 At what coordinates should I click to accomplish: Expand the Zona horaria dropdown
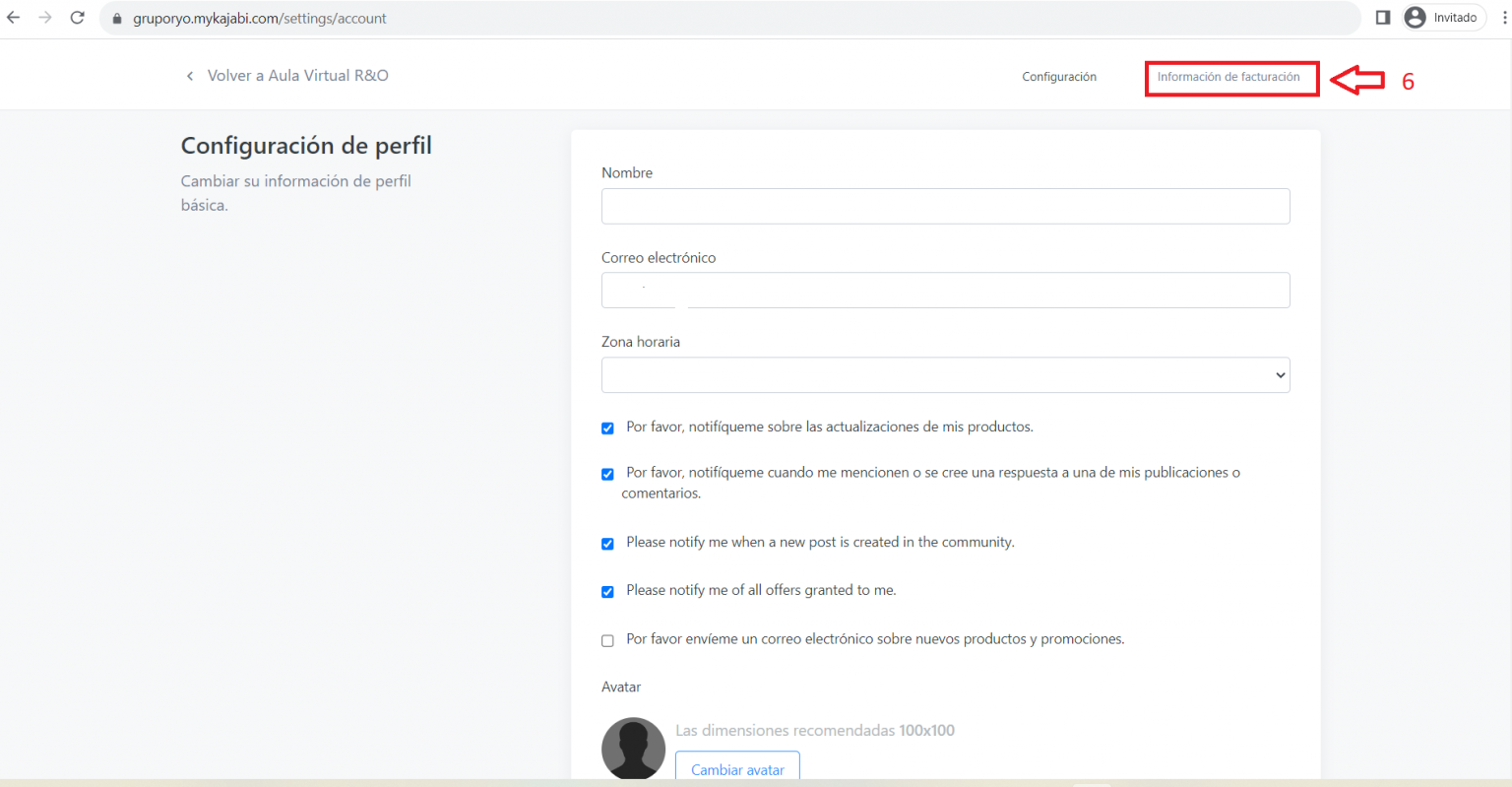[x=945, y=375]
